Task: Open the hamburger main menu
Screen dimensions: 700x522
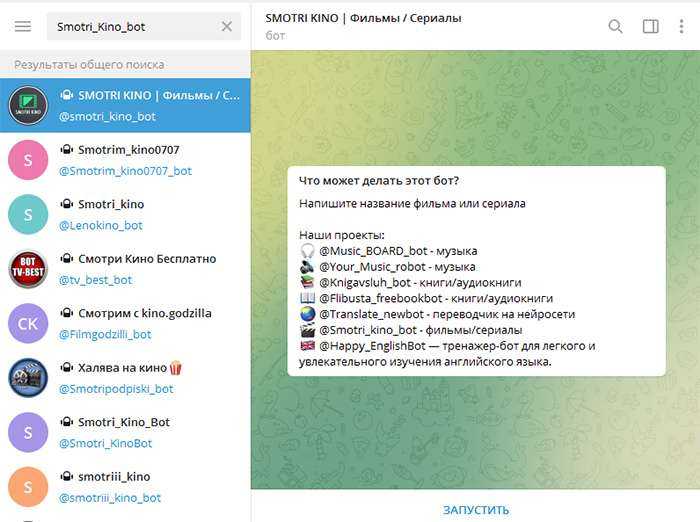Action: point(23,26)
